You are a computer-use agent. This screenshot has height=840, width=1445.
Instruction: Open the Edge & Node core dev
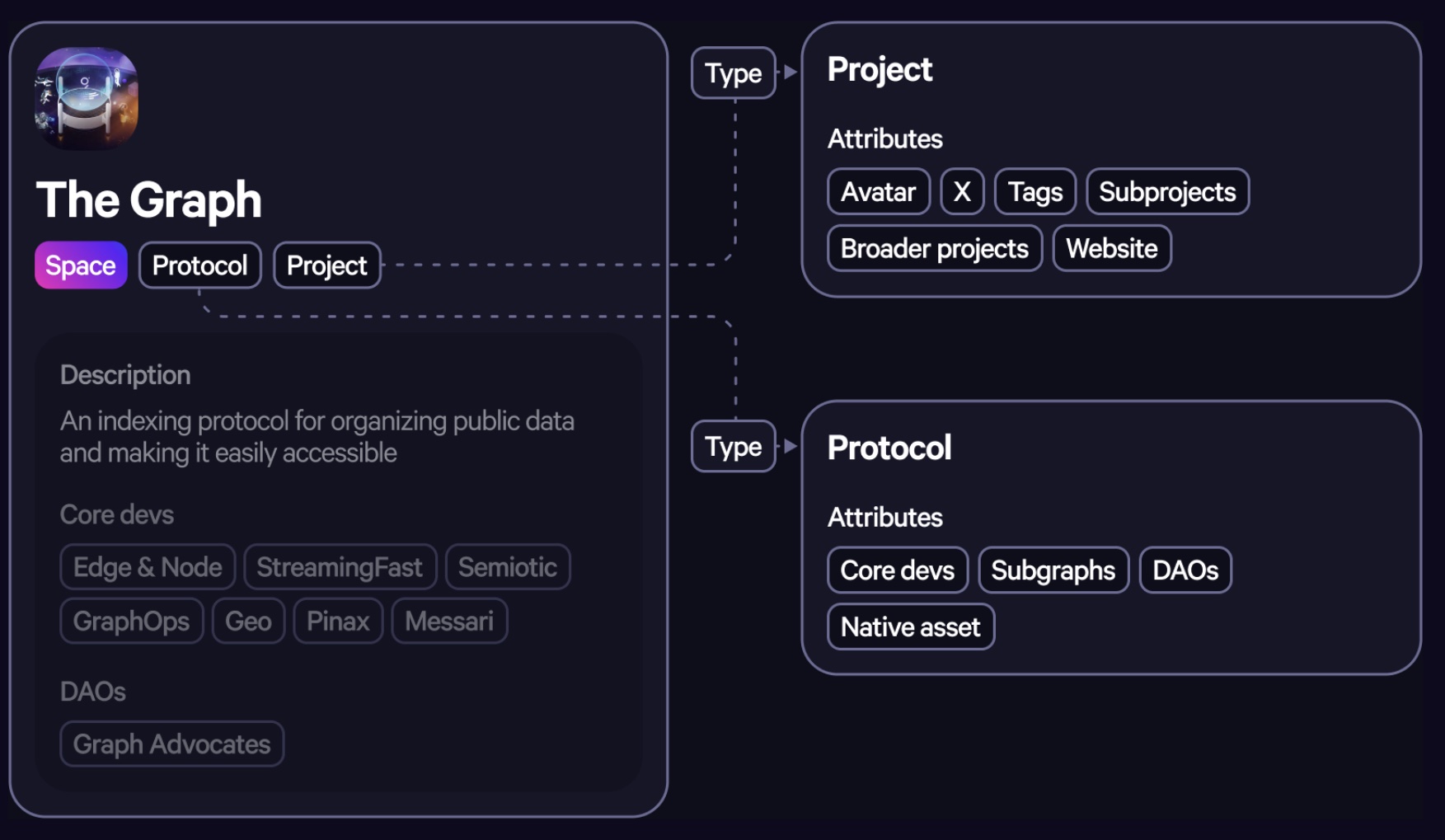148,567
